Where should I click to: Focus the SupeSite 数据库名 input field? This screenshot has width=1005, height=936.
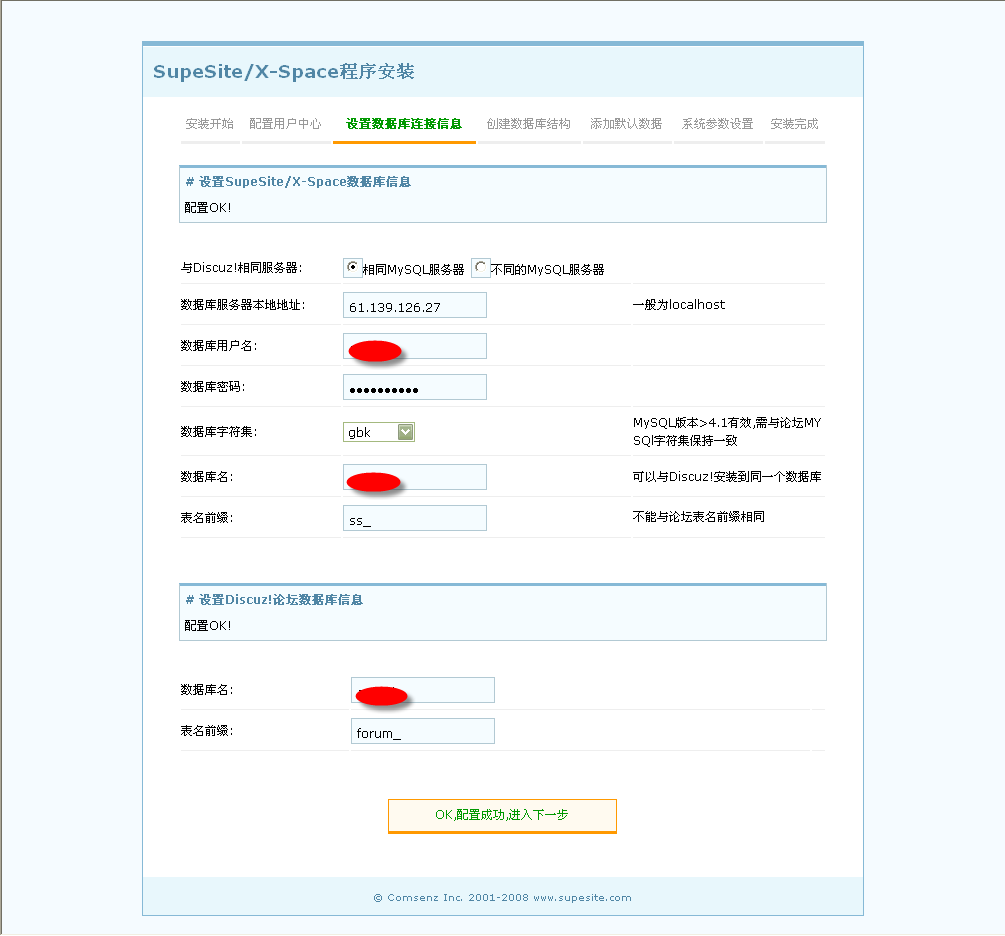pos(415,477)
